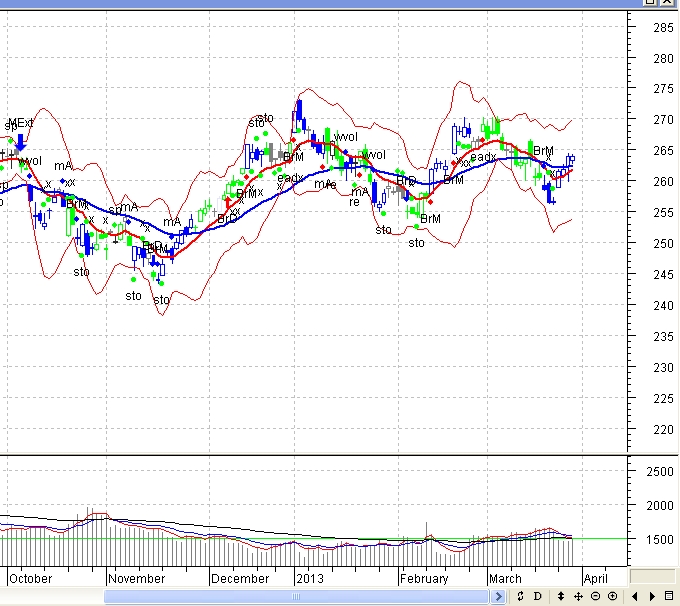Click the vertical stretch arrows icon

tap(561, 597)
